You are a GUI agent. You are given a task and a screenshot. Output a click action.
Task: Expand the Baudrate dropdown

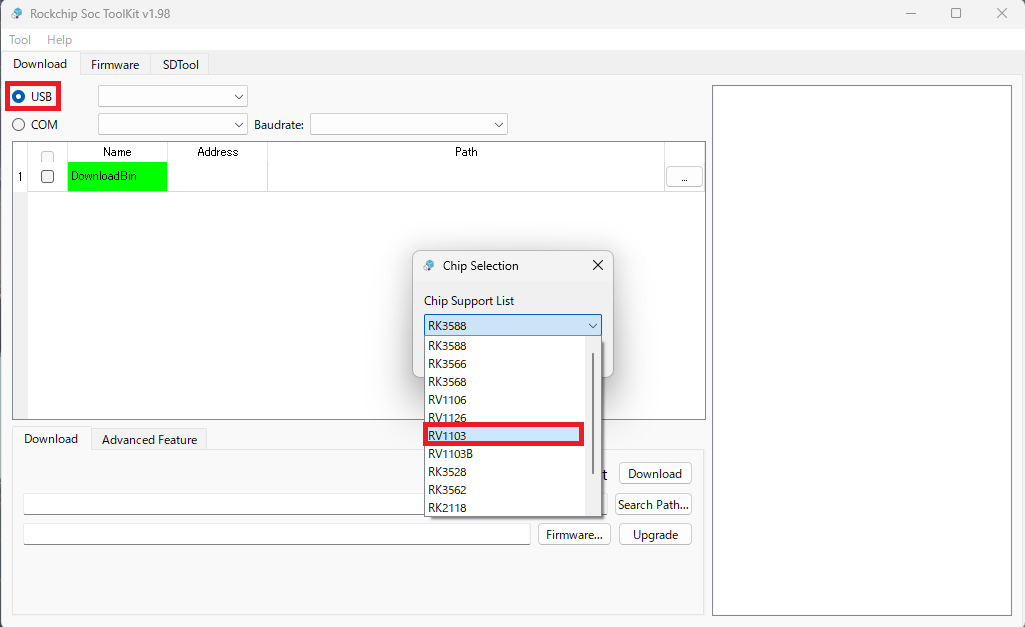click(x=409, y=124)
